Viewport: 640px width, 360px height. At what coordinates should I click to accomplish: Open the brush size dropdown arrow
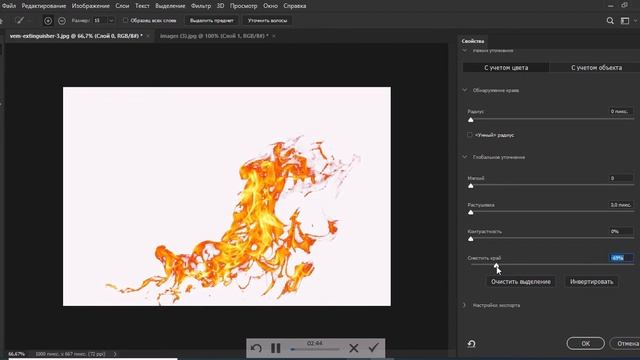pos(111,20)
